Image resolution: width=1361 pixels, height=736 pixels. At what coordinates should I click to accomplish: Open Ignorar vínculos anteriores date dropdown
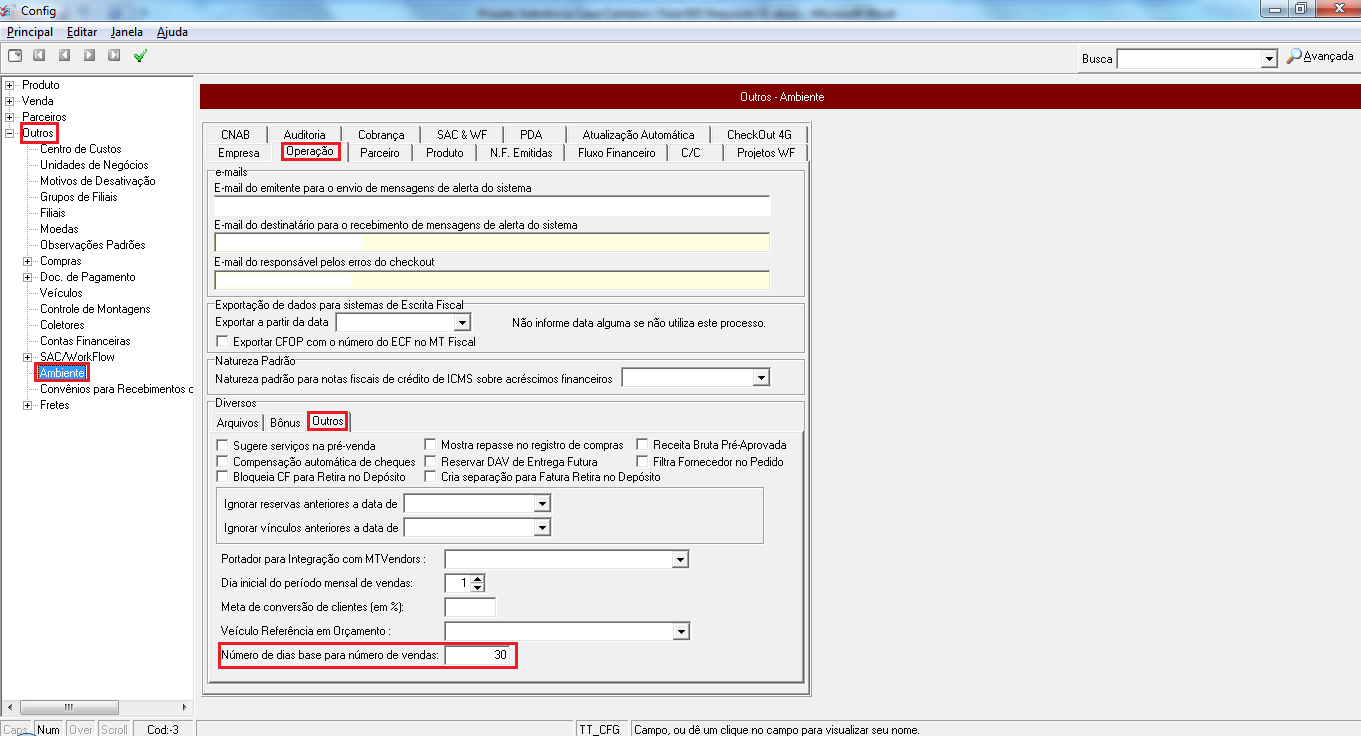542,528
